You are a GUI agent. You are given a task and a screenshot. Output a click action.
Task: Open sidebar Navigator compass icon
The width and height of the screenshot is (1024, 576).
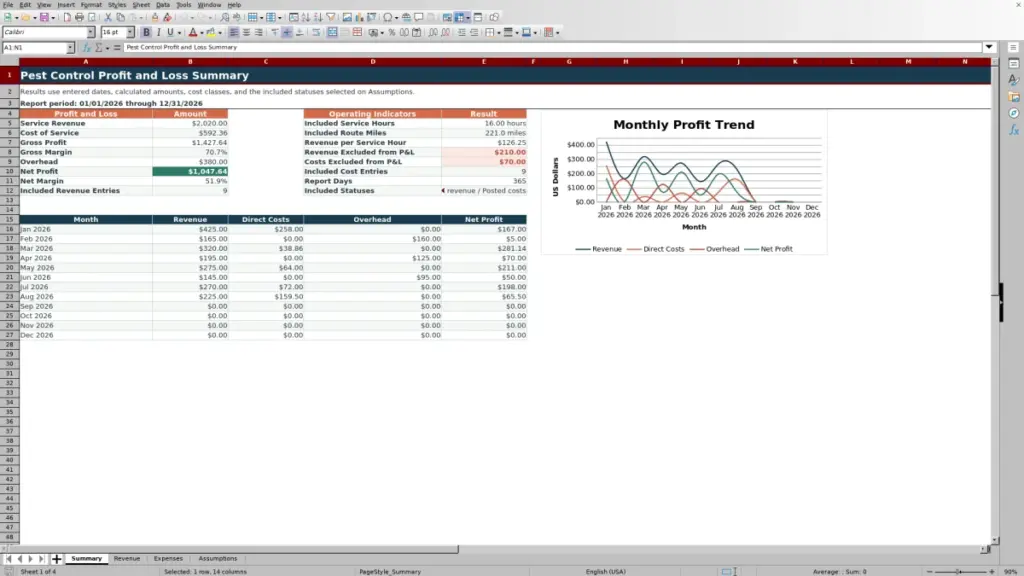pos(1014,113)
